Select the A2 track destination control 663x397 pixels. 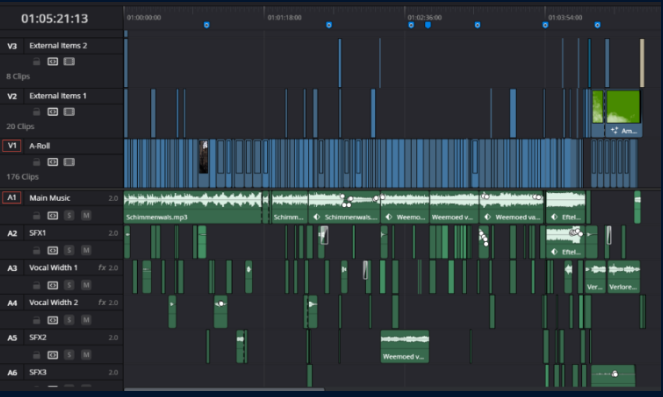coord(12,233)
